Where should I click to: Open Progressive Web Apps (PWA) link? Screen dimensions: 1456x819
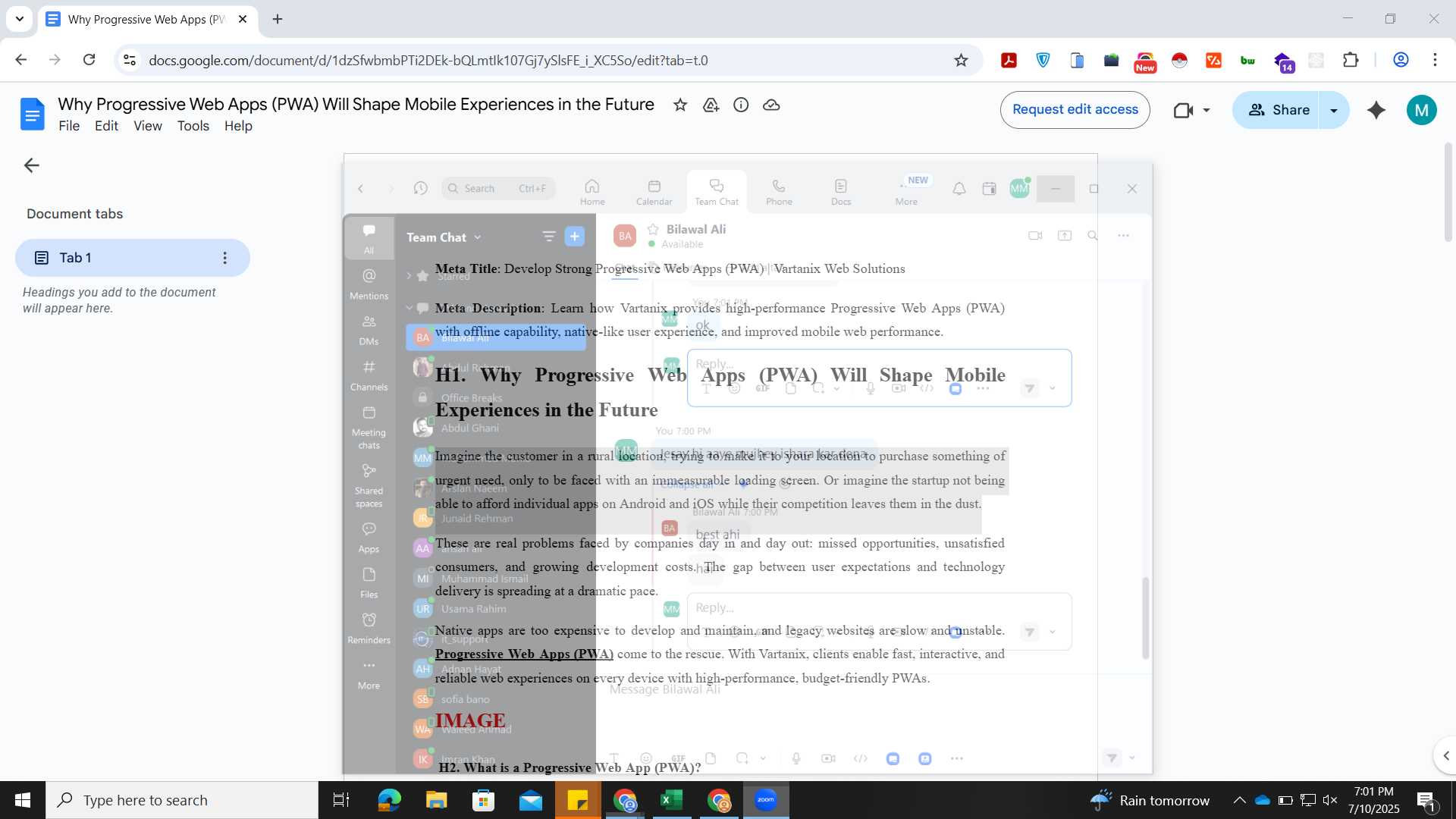(524, 654)
